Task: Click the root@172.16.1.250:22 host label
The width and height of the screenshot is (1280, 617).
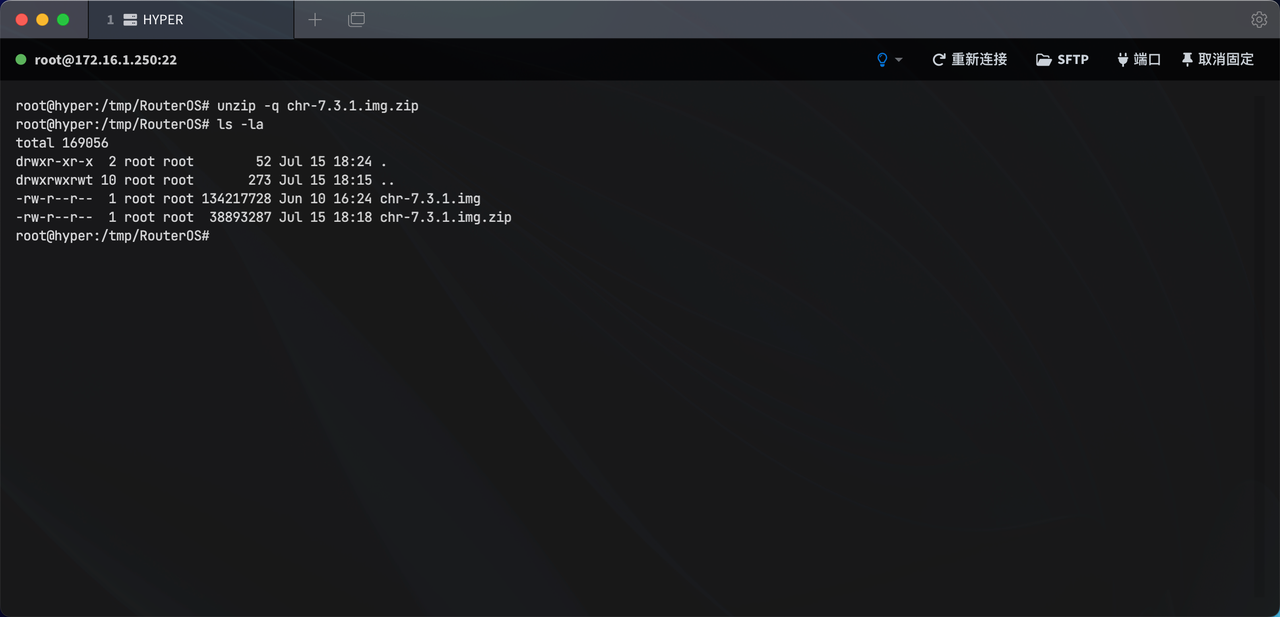Action: coord(106,60)
